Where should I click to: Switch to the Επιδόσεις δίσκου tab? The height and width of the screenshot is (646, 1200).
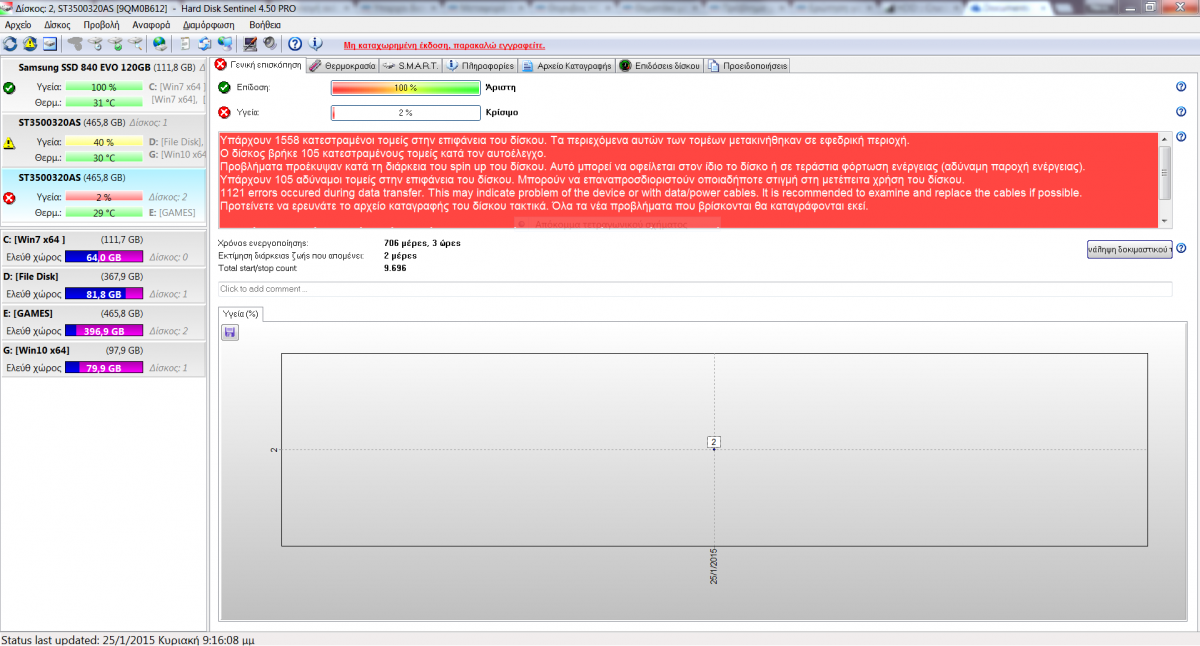click(x=659, y=65)
